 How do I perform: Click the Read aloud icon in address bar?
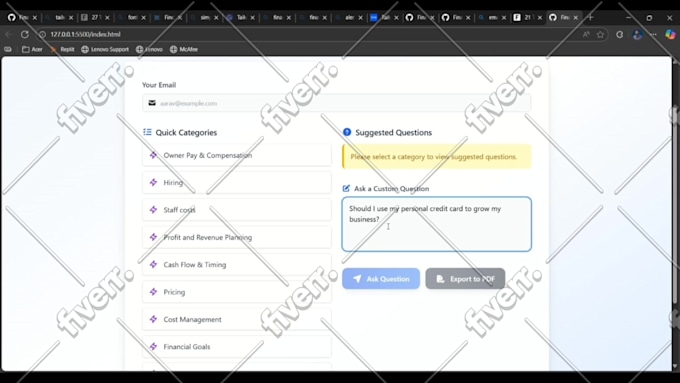(x=586, y=34)
